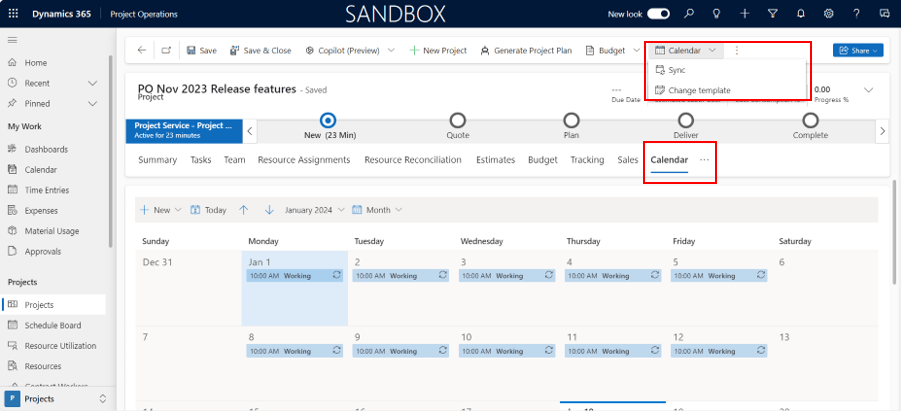
Task: Click the back arrow in command bar
Action: point(141,50)
